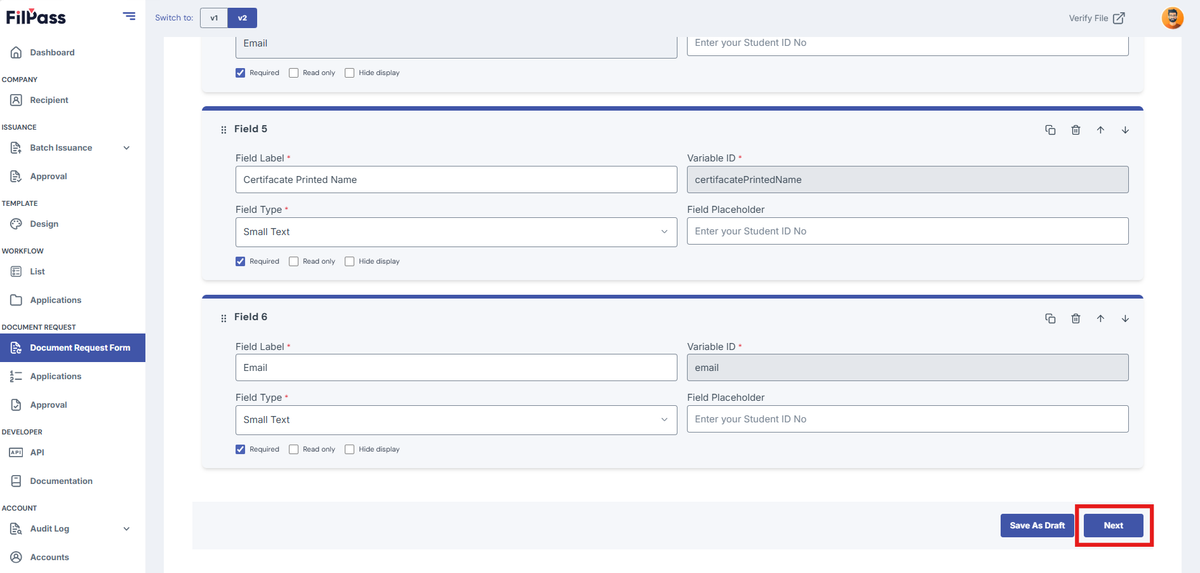The width and height of the screenshot is (1200, 573).
Task: Click Field 6 placeholder input field
Action: 908,419
